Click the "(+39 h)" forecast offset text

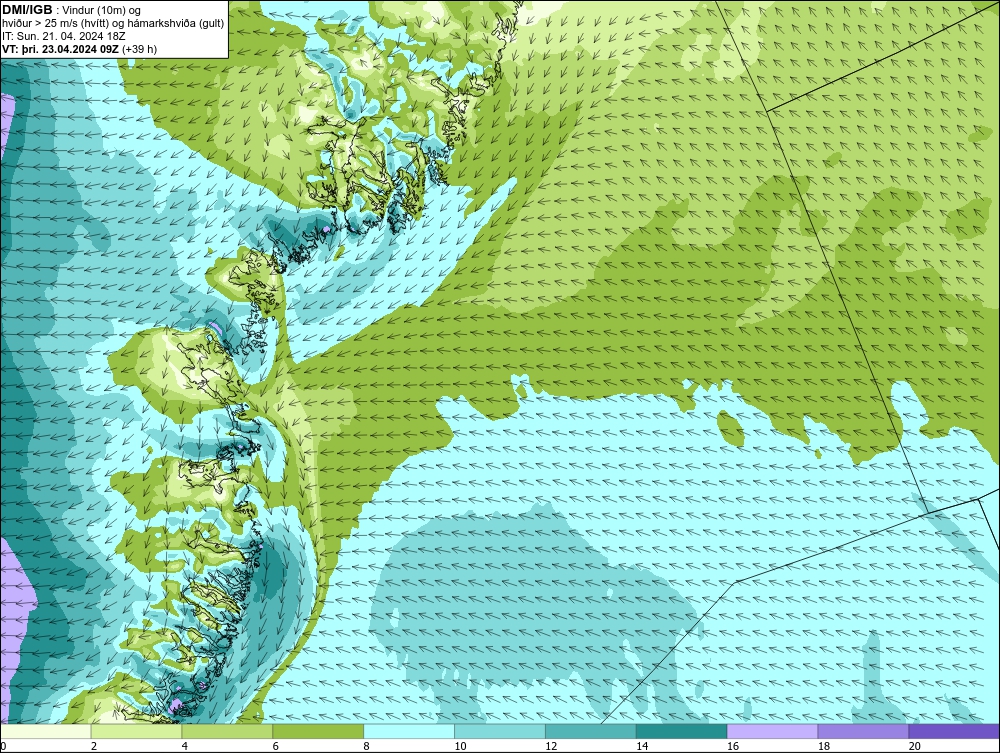tap(140, 49)
